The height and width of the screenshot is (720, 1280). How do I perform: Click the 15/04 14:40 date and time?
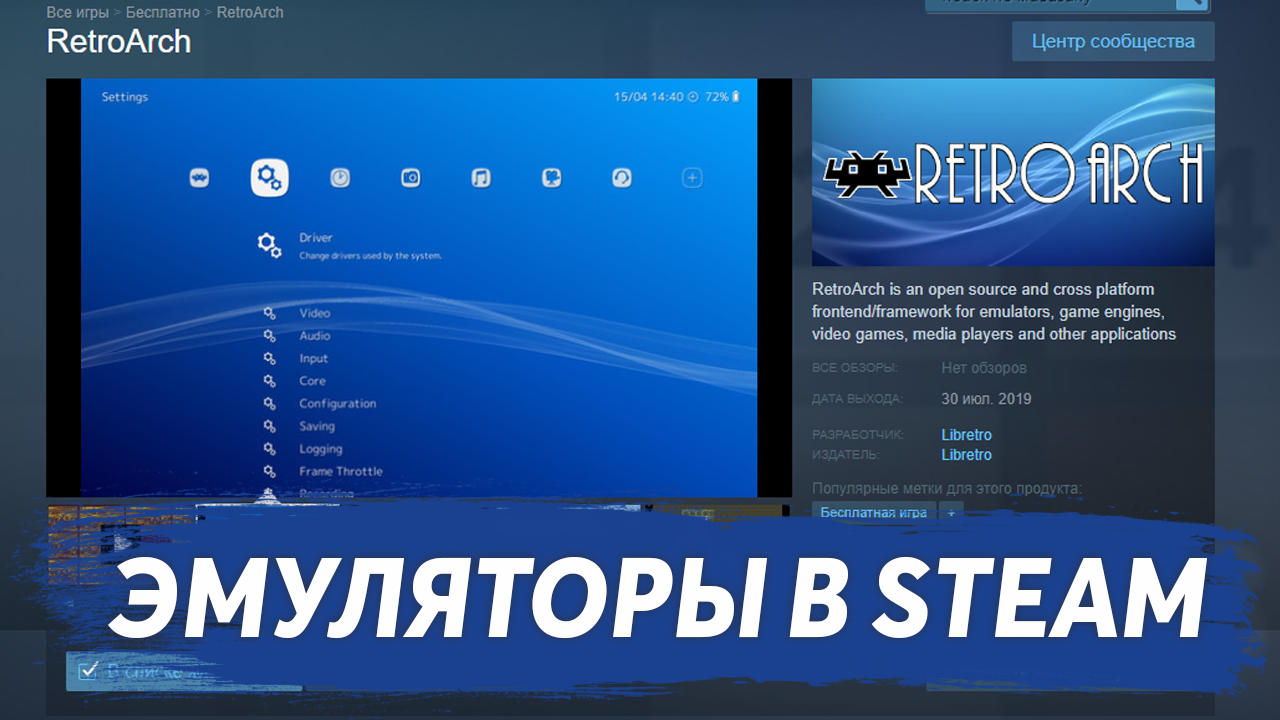(649, 97)
